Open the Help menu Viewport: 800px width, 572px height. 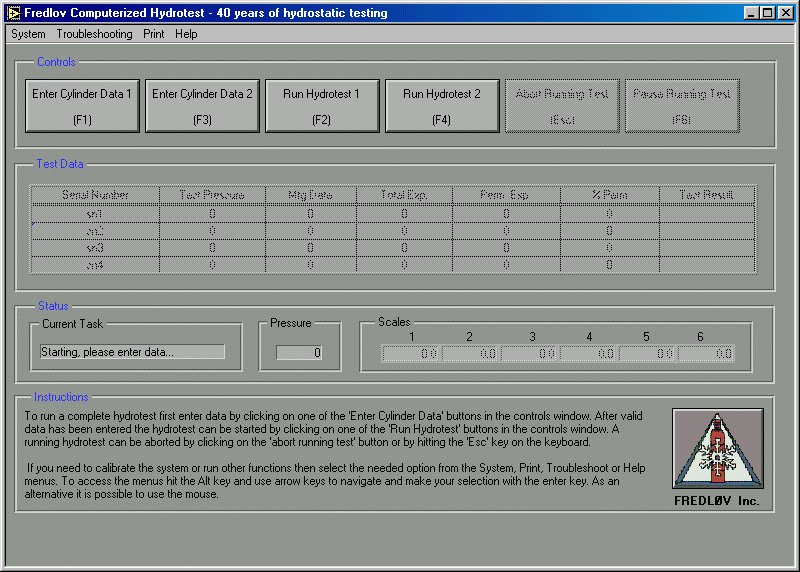186,34
